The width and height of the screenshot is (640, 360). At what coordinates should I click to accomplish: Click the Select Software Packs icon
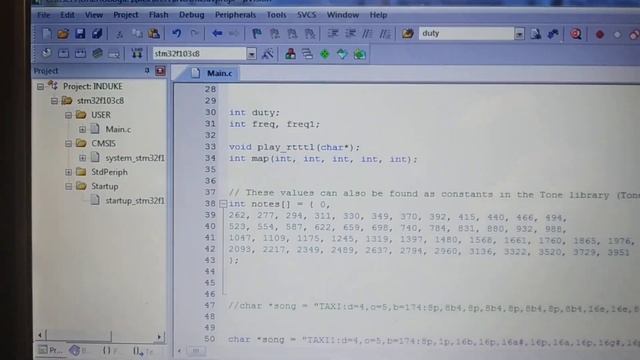click(342, 54)
